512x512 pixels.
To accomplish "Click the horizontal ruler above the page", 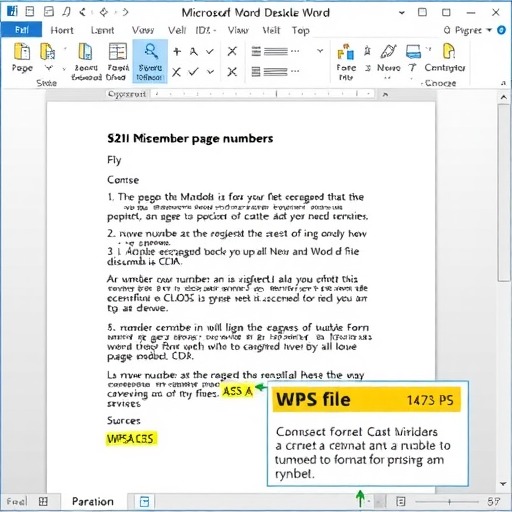I will [x=262, y=94].
